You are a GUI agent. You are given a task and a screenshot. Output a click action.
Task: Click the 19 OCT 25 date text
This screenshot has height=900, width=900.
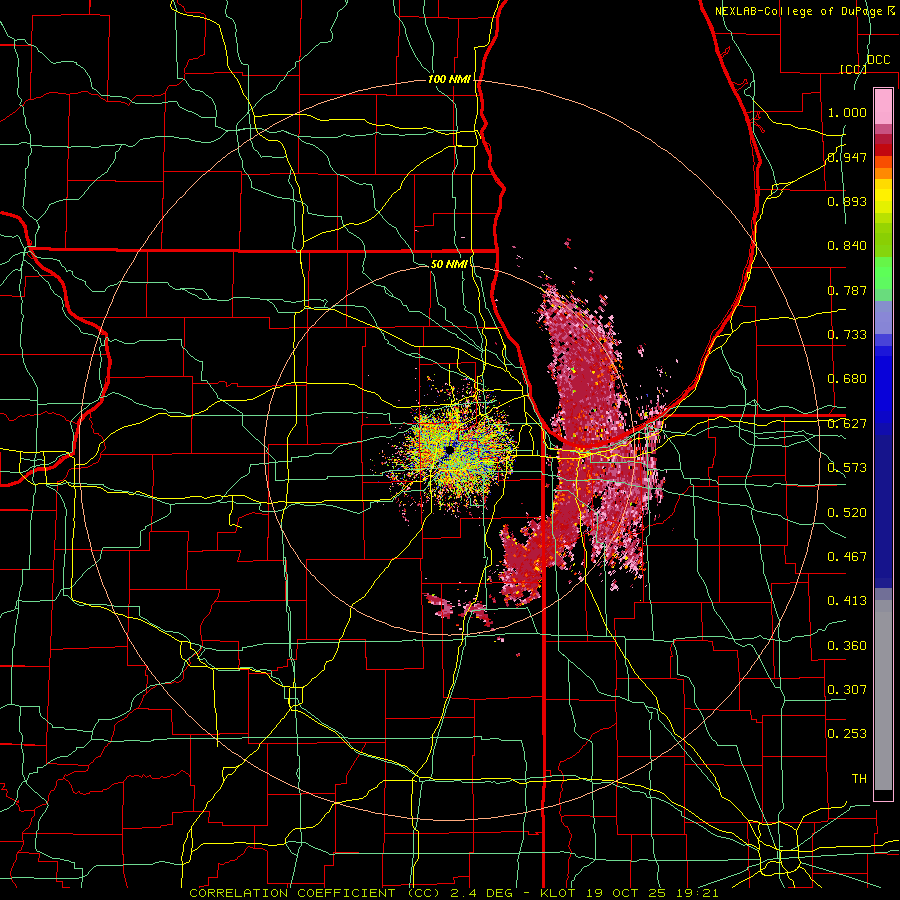point(628,893)
